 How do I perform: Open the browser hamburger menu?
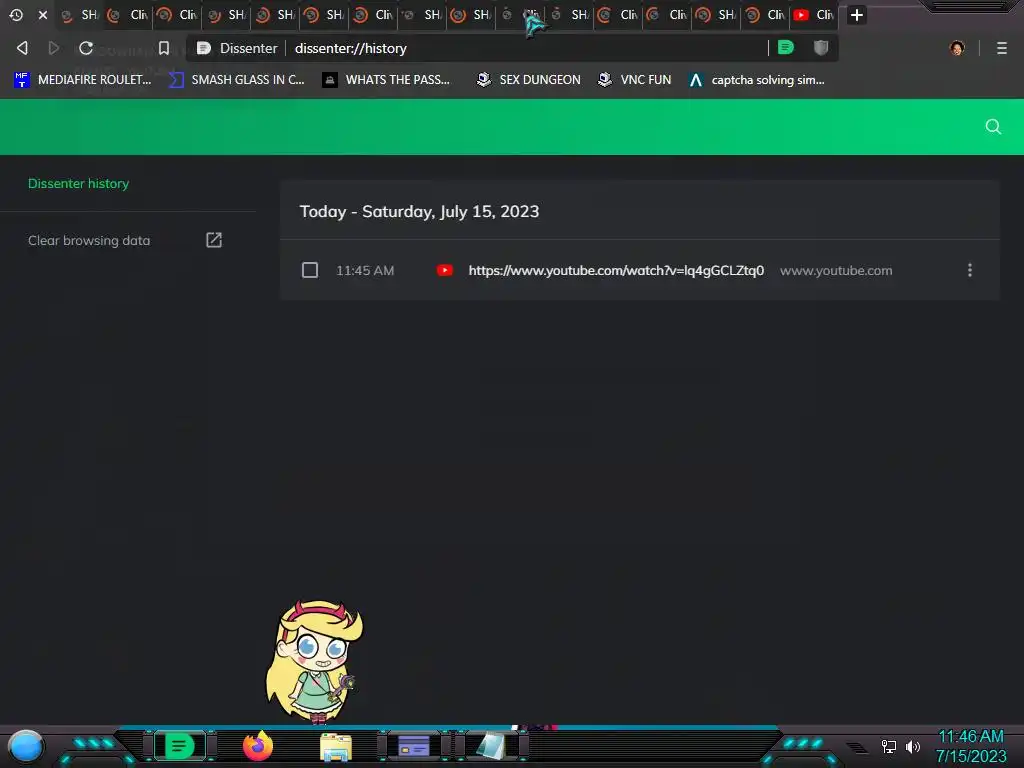[1002, 48]
